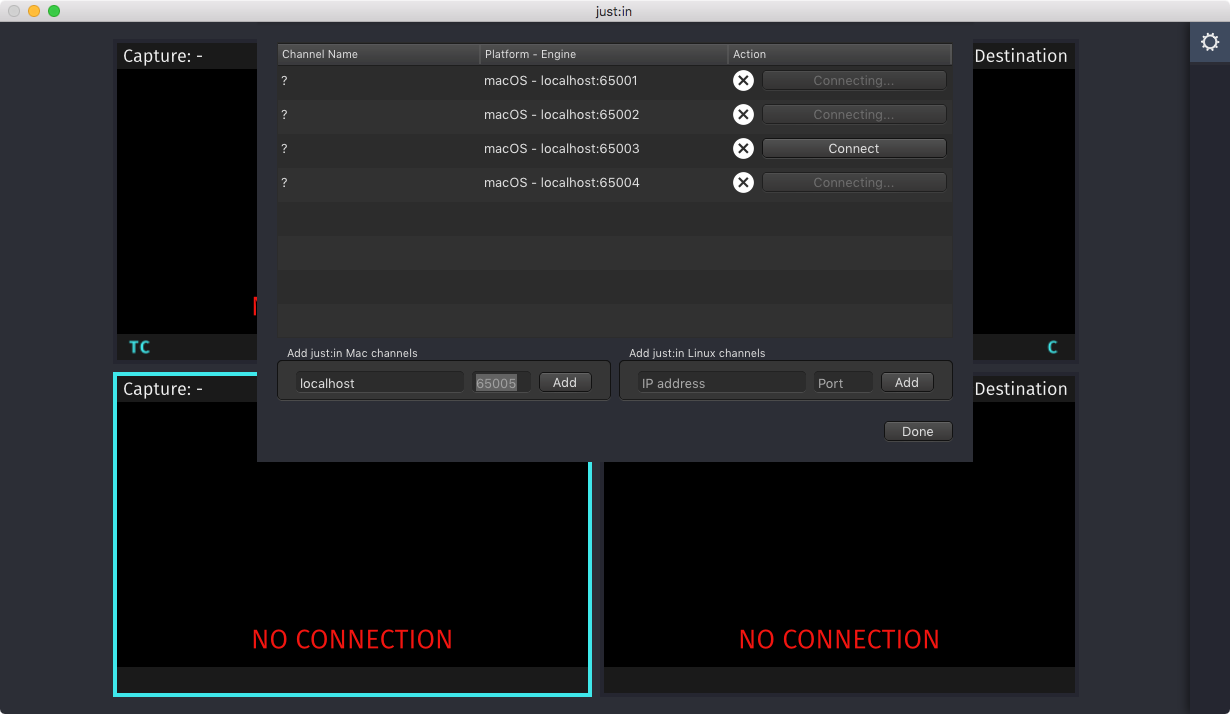The width and height of the screenshot is (1230, 714).
Task: Add the Mac channel with port 65005
Action: point(565,383)
